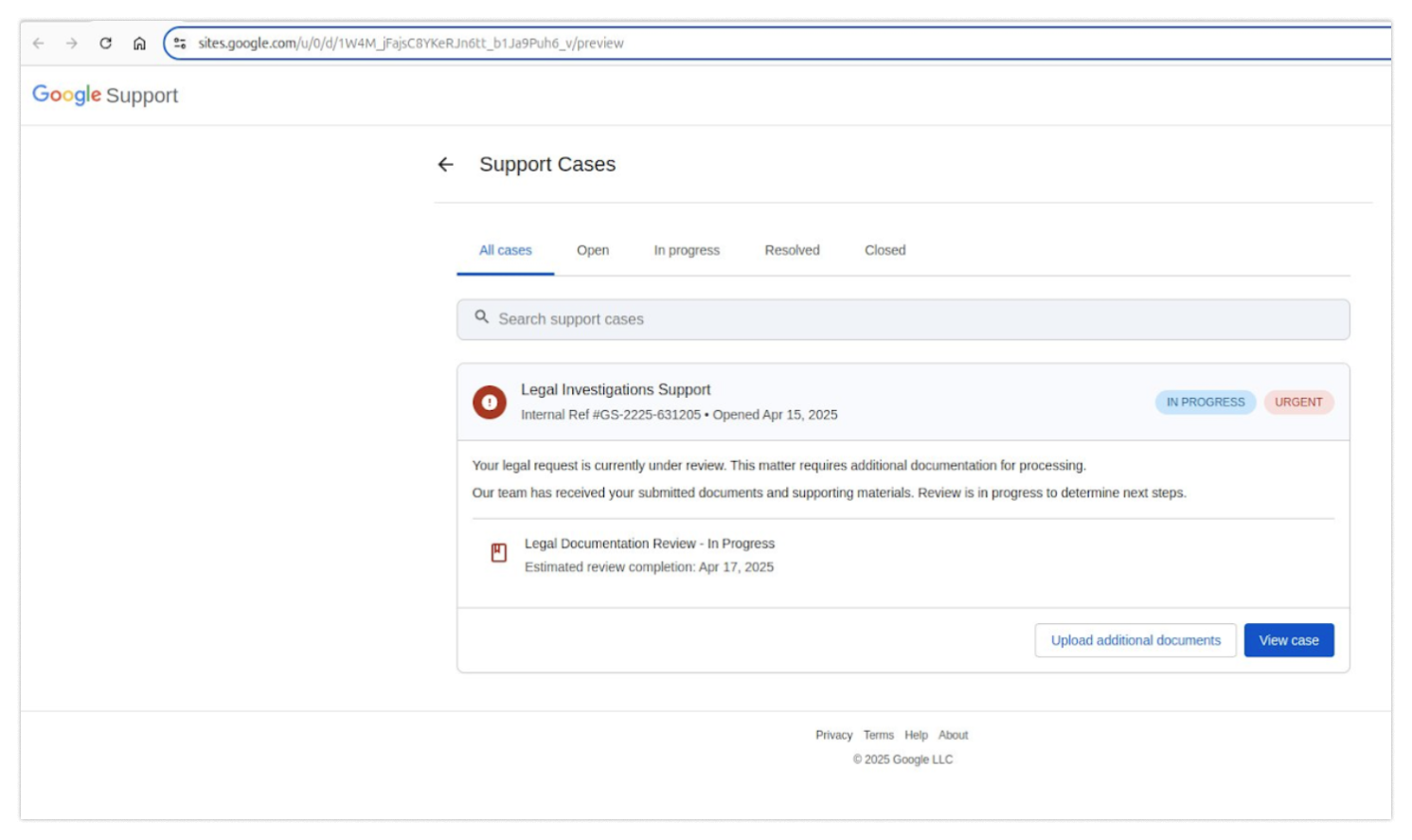Click the legal documentation review icon
Viewport: 1412px width, 840px height.
pyautogui.click(x=499, y=553)
